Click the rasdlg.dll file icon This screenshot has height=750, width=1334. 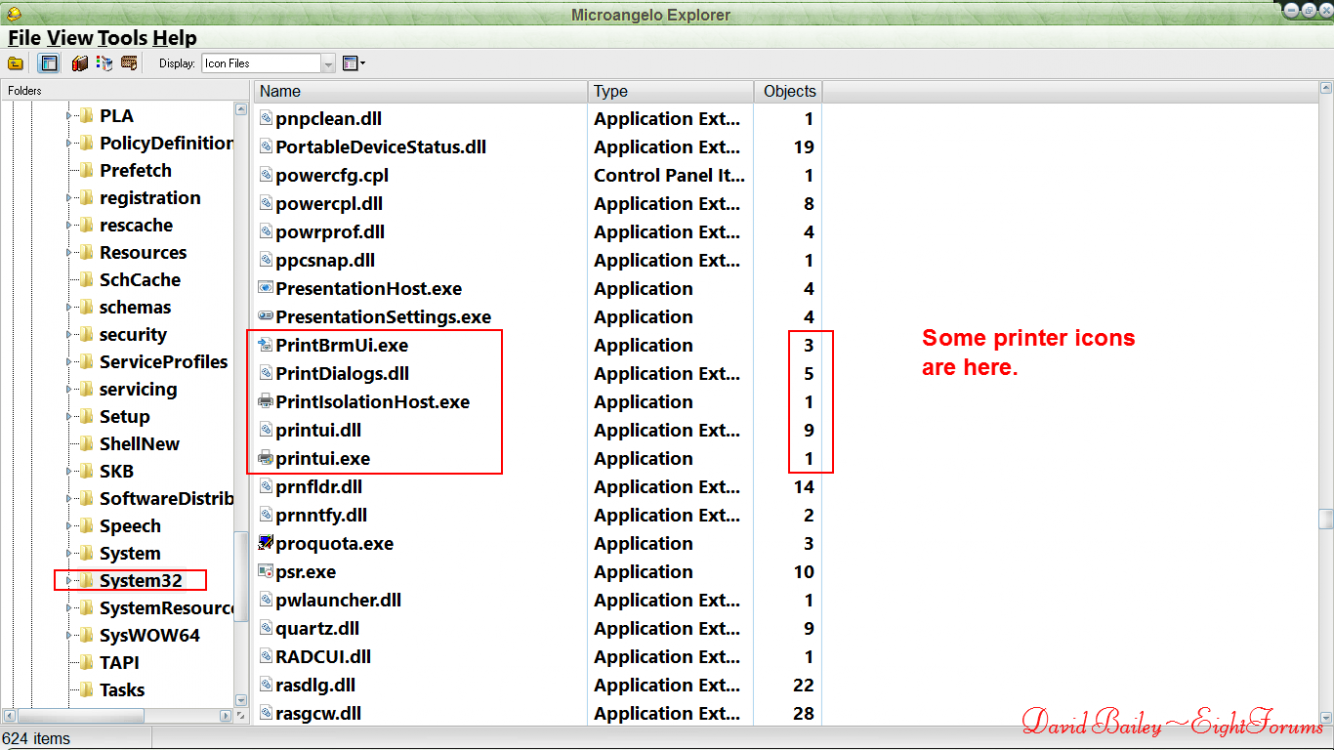(x=265, y=685)
